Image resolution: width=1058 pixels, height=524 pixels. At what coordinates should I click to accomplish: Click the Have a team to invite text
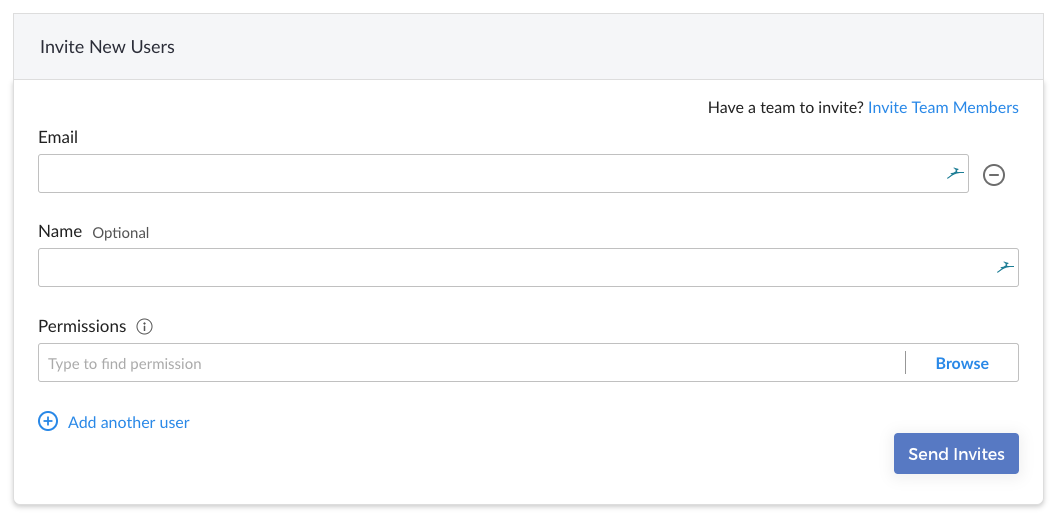pos(785,107)
